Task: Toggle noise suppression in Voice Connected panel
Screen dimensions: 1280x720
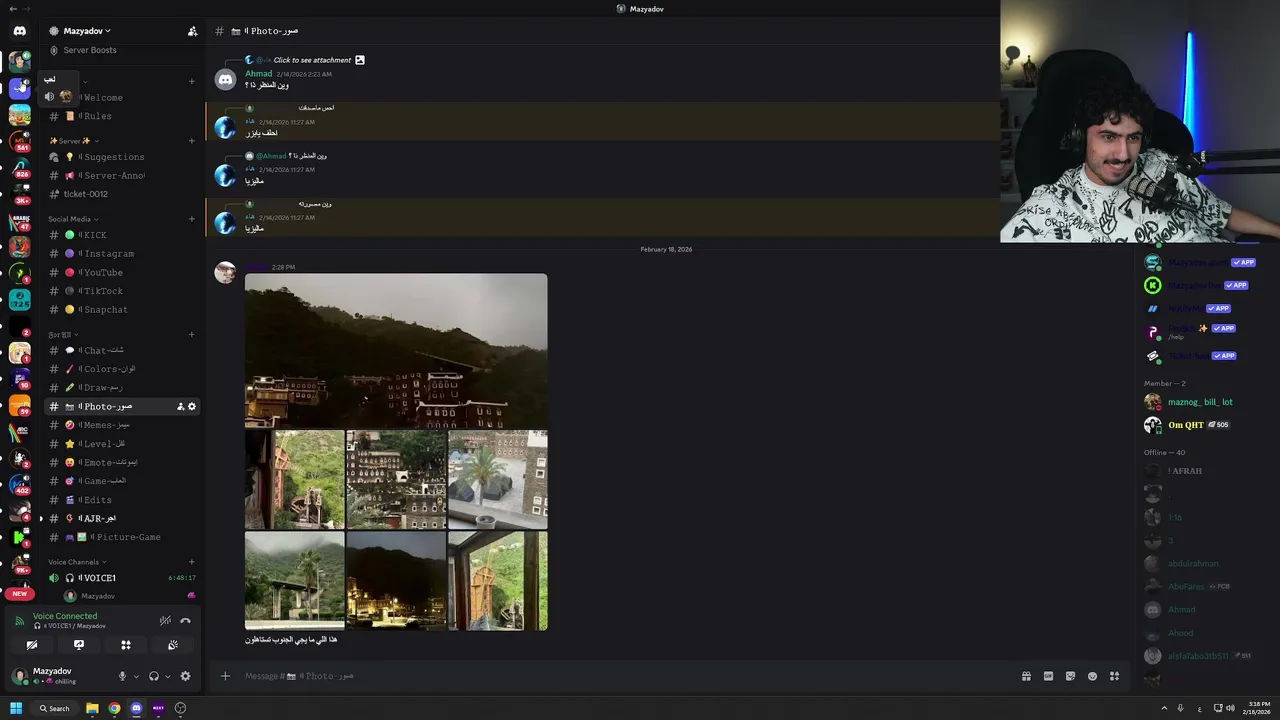Action: coord(165,620)
